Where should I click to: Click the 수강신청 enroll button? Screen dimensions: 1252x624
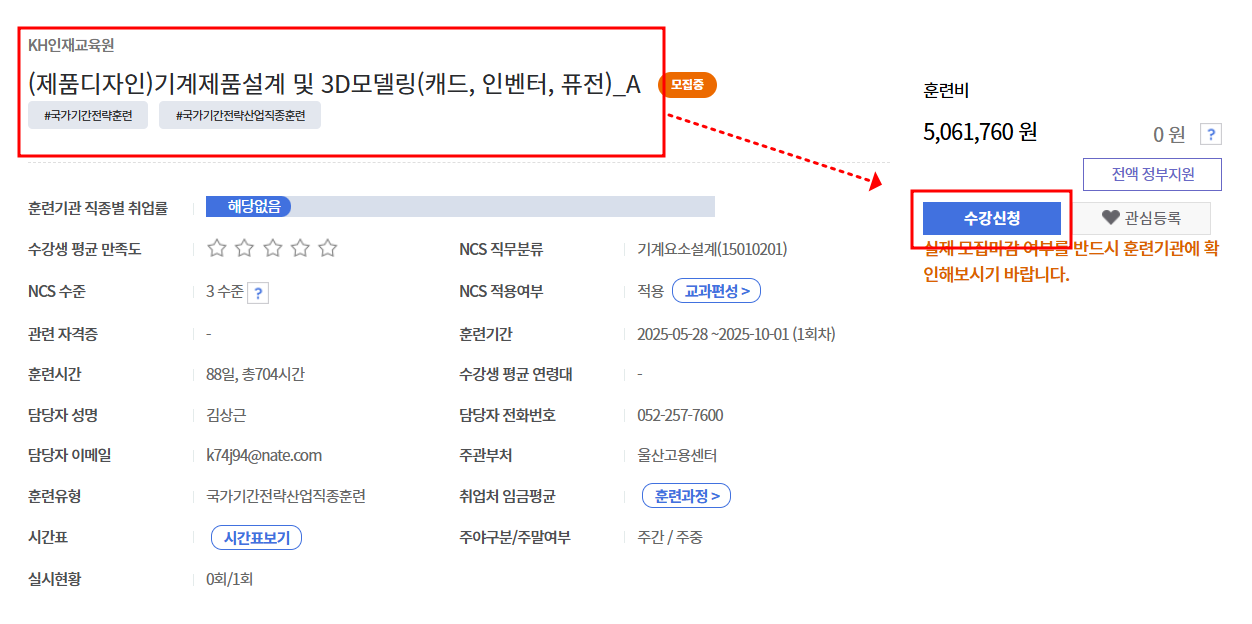click(x=991, y=218)
